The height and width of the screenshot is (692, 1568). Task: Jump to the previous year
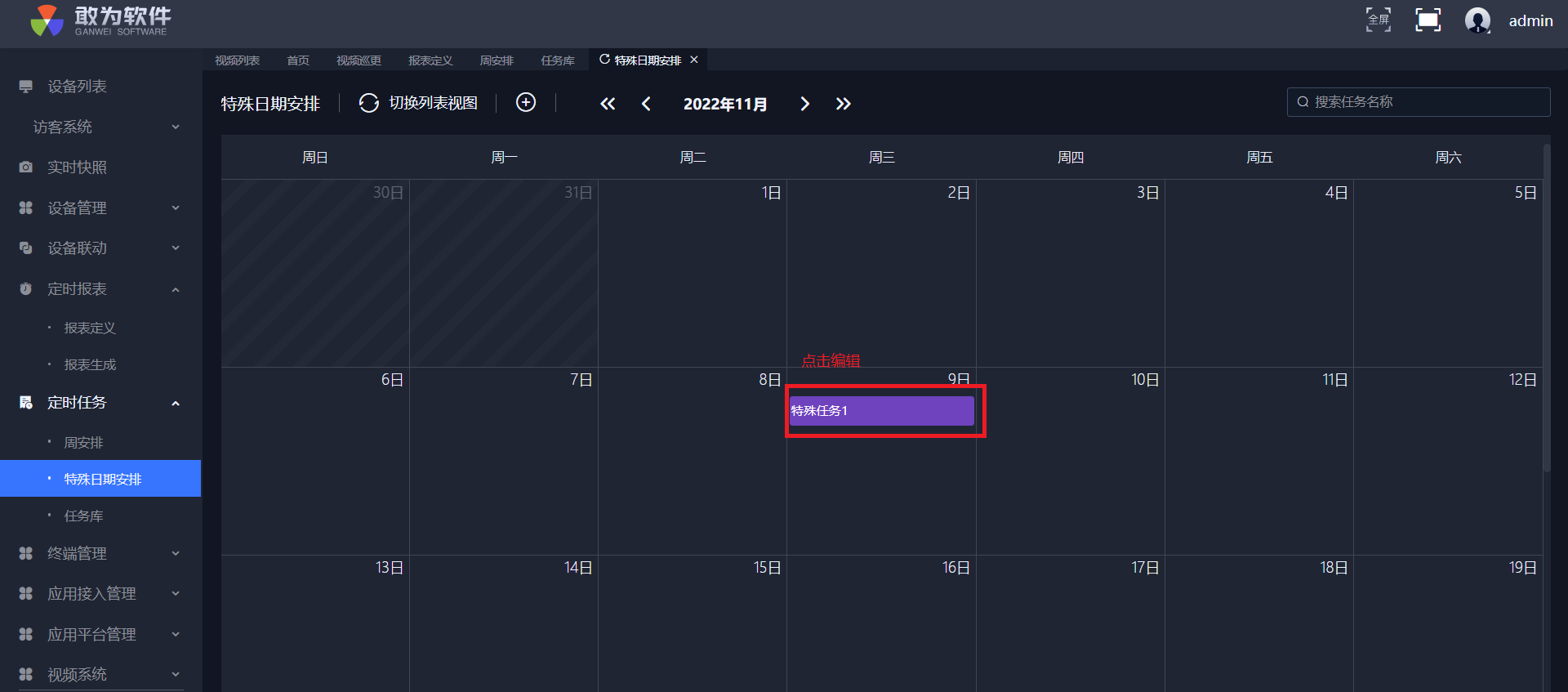click(x=608, y=104)
